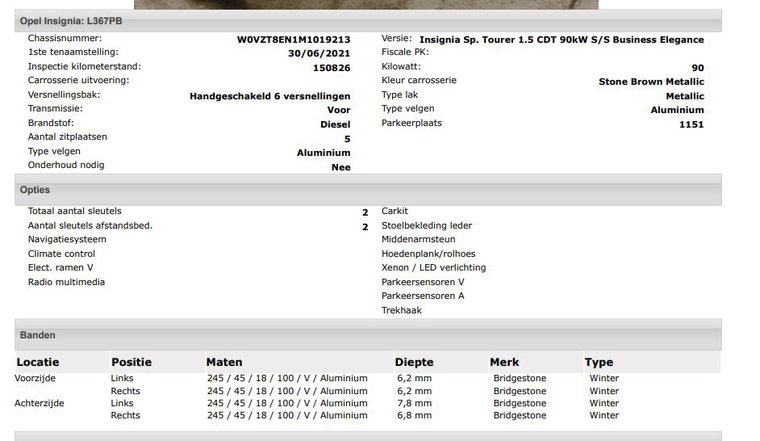Click the first registration date 30/06/2021
This screenshot has height=441, width=760.
click(x=319, y=53)
